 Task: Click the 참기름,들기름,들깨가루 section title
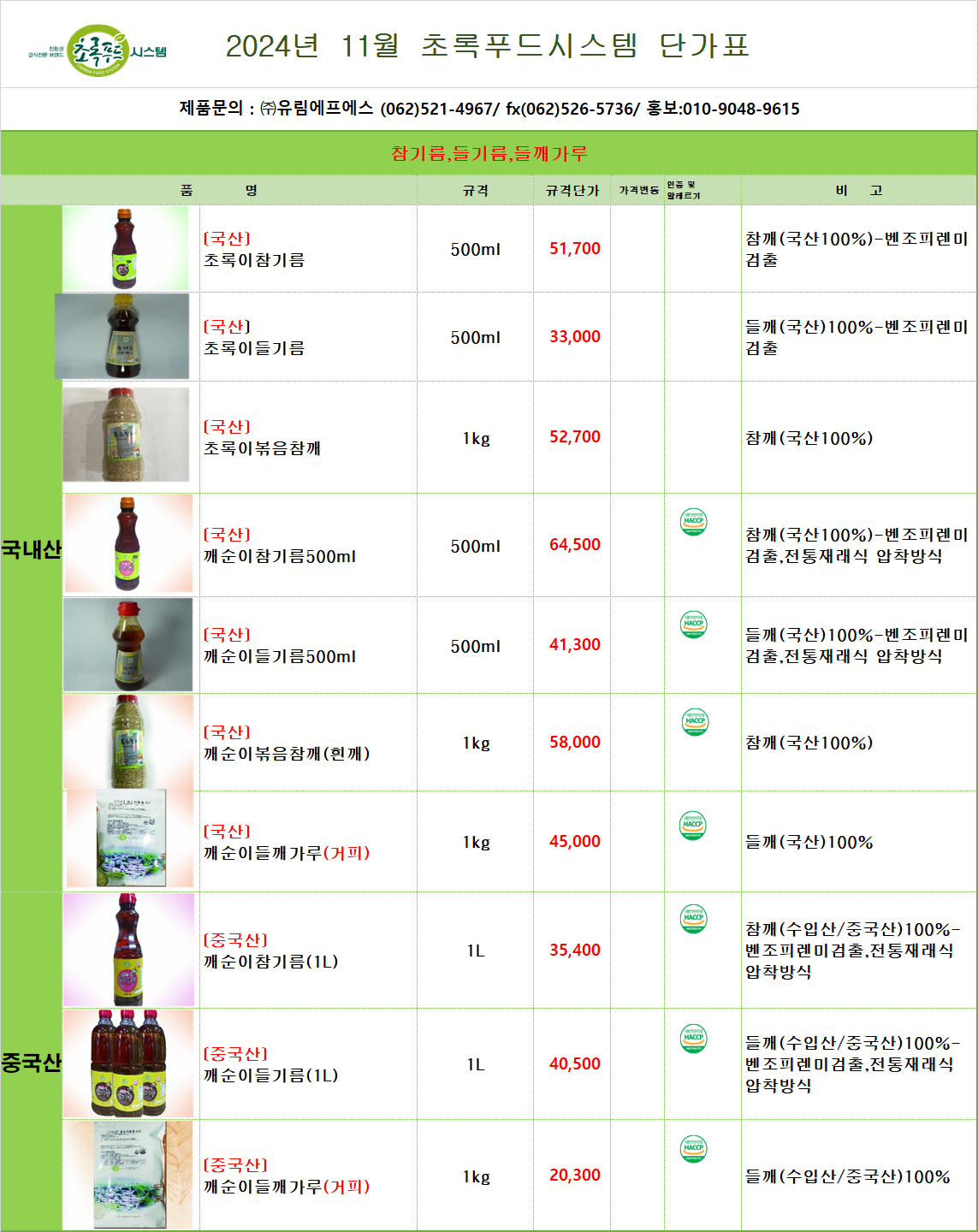489,154
